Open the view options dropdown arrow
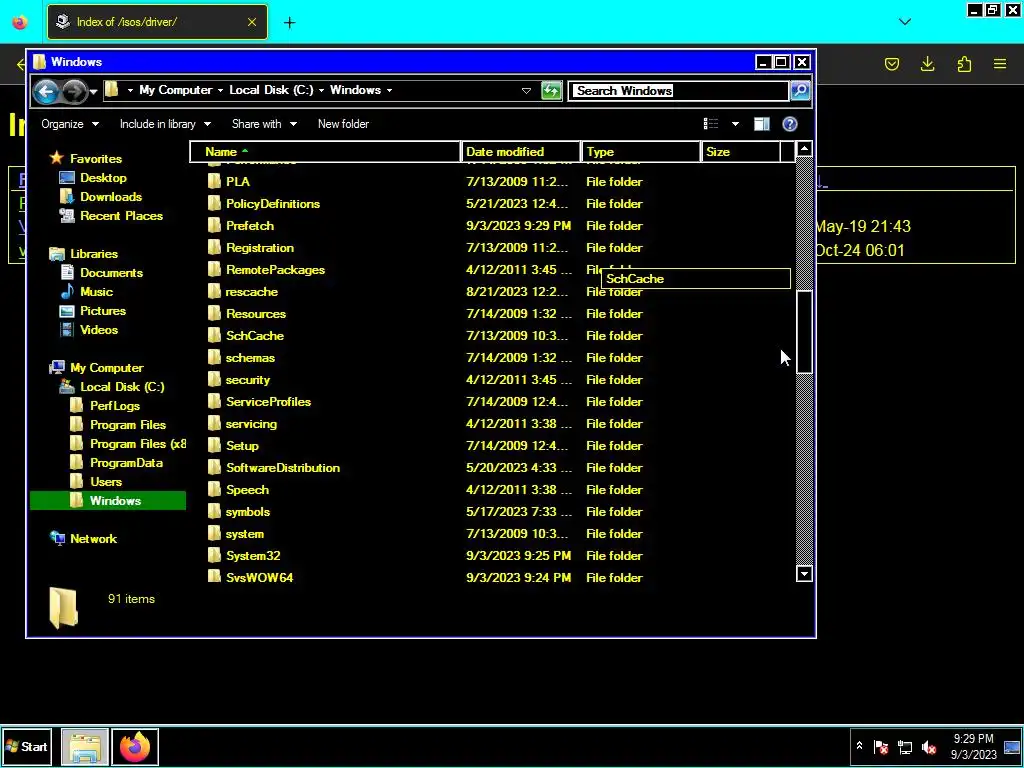The width and height of the screenshot is (1024, 768). [x=735, y=124]
